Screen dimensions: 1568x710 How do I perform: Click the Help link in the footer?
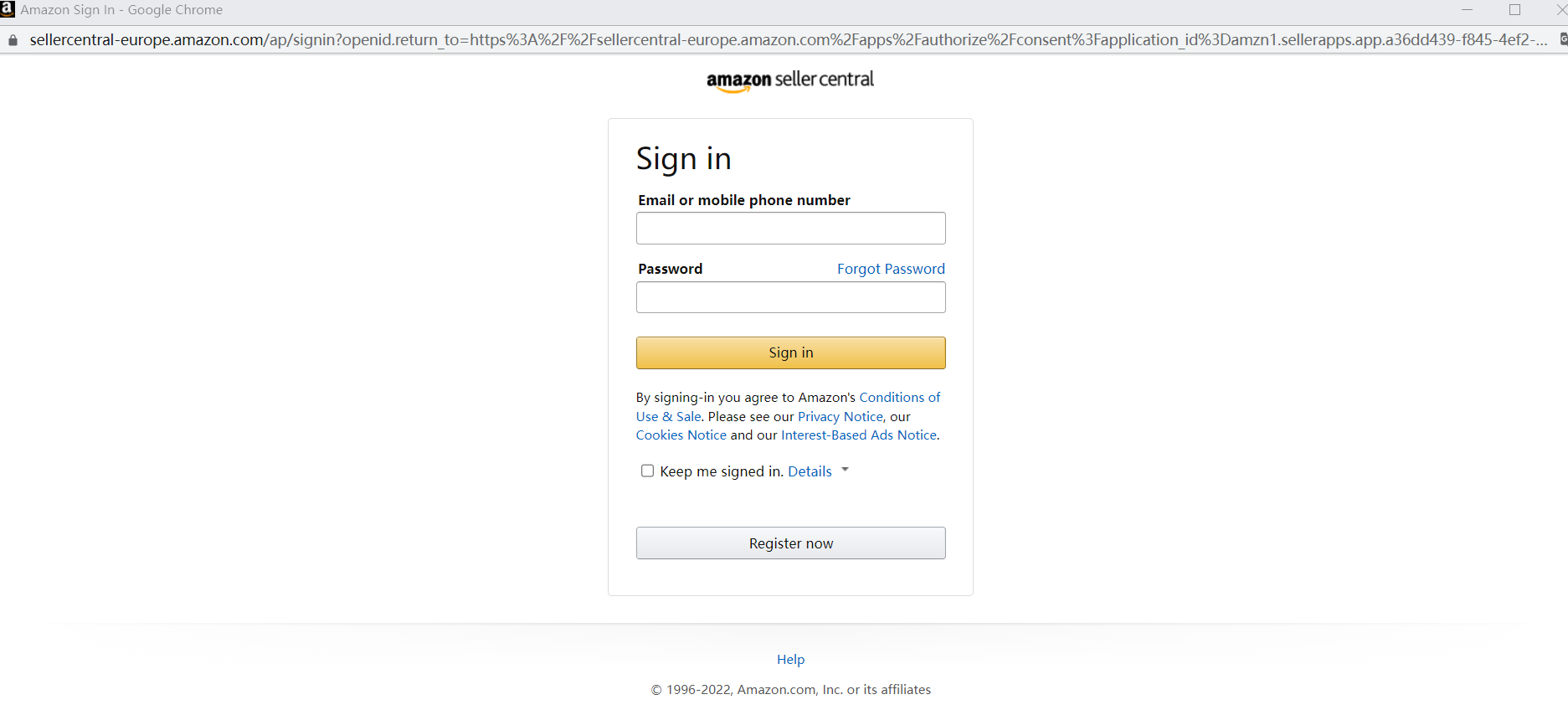(x=790, y=660)
